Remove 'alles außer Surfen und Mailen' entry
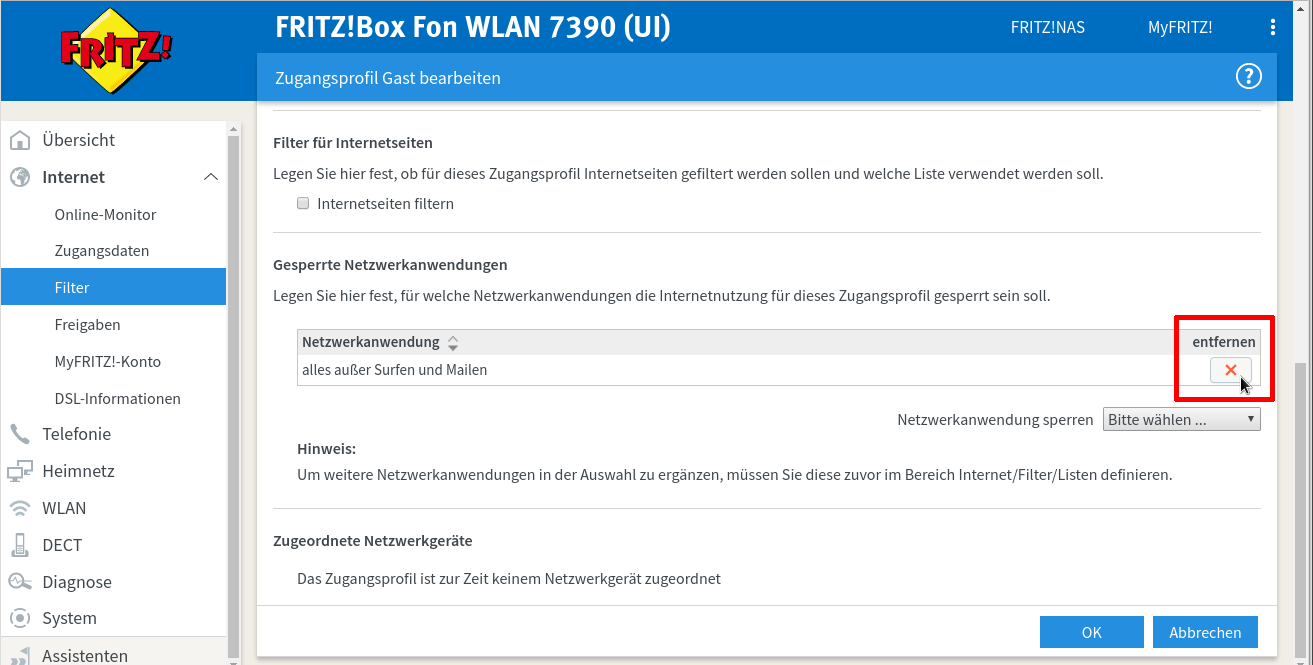The height and width of the screenshot is (665, 1313). click(1230, 370)
